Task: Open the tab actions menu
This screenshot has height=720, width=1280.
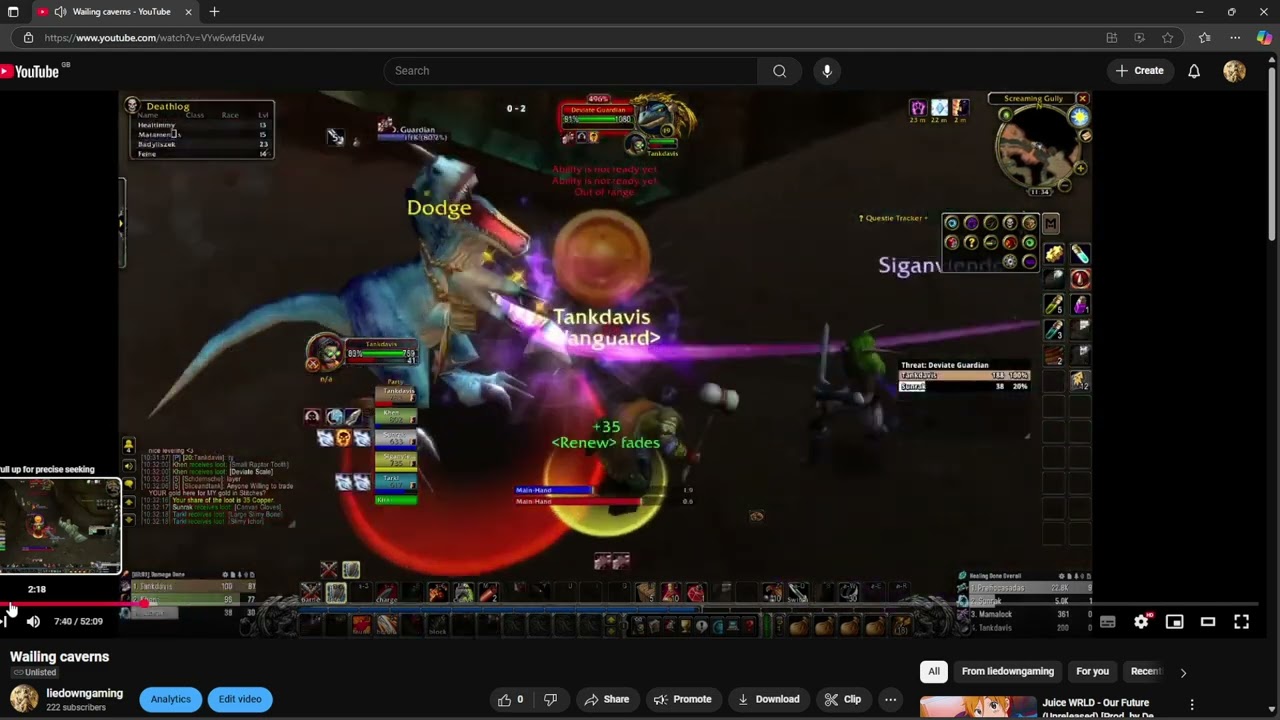Action: 13,12
